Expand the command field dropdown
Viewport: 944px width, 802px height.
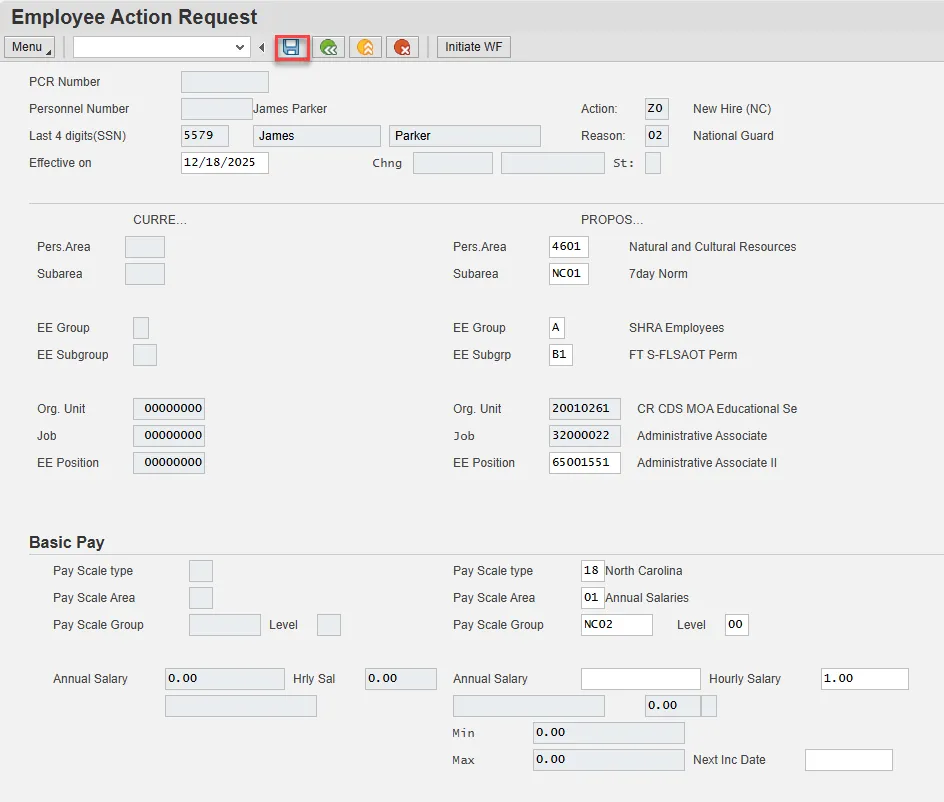click(x=240, y=47)
